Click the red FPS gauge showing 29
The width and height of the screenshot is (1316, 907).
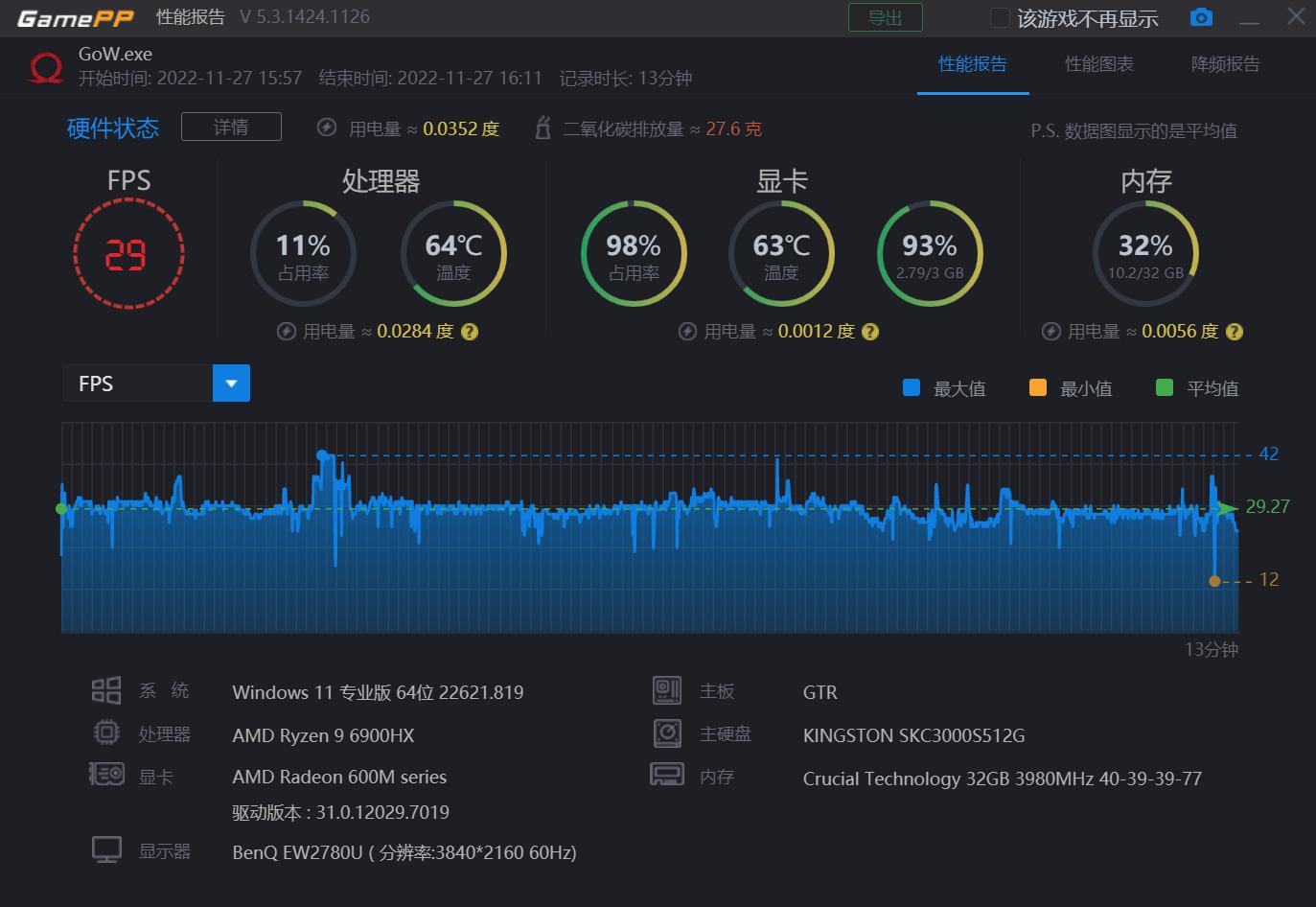click(129, 253)
